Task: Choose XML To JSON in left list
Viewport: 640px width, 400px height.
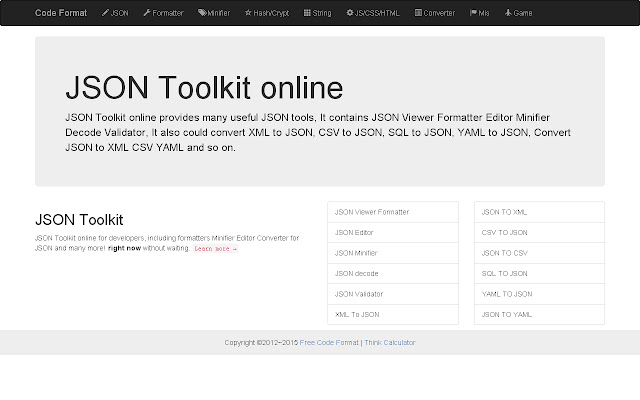Action: click(357, 314)
